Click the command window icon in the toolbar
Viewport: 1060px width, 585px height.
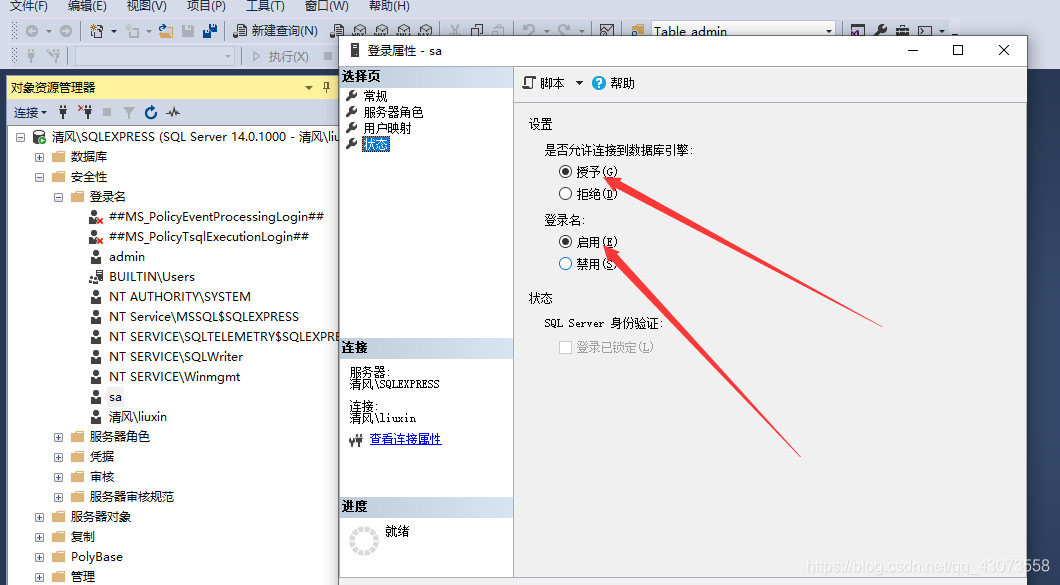pyautogui.click(x=925, y=30)
